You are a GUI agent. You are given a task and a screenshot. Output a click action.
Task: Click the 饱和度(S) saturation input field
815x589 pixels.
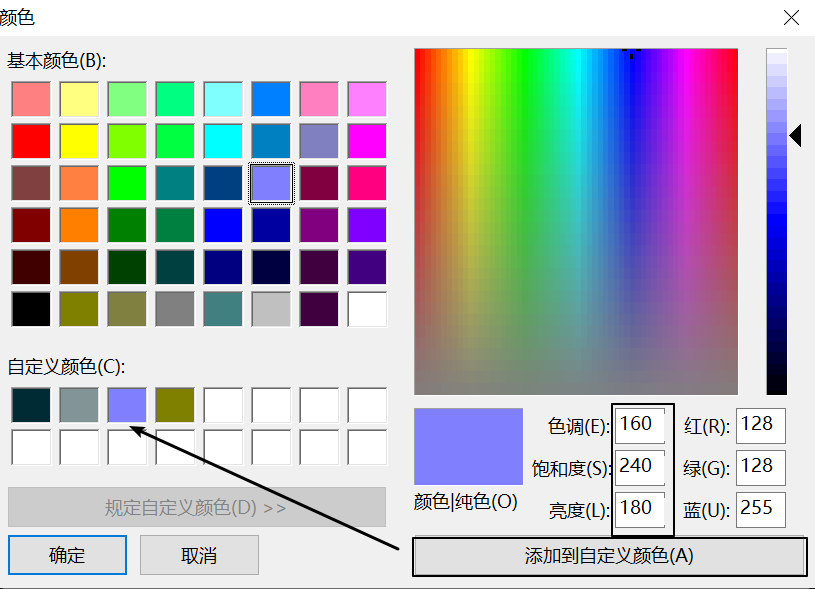click(x=640, y=467)
